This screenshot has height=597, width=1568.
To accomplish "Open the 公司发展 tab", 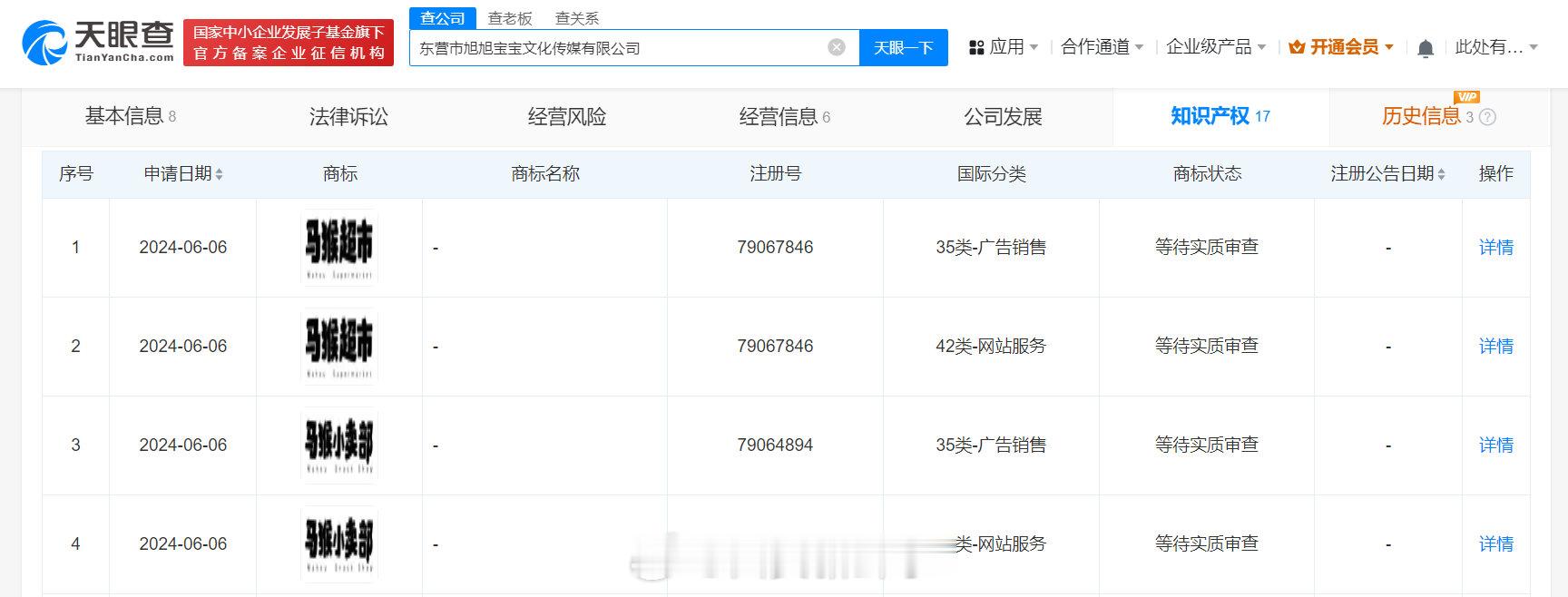I will (1003, 116).
